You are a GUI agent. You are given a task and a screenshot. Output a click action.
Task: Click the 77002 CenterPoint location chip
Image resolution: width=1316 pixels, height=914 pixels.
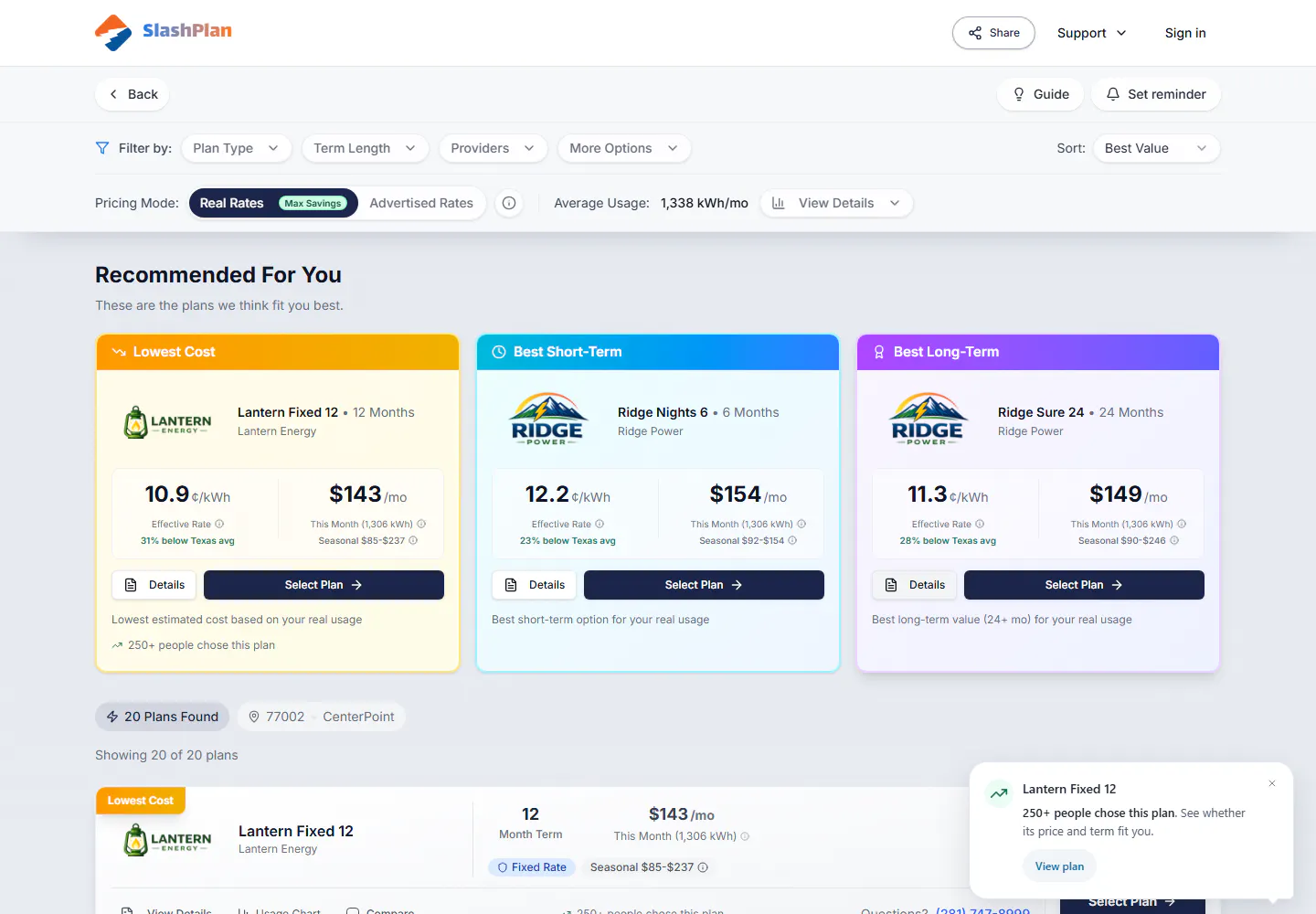(x=322, y=717)
